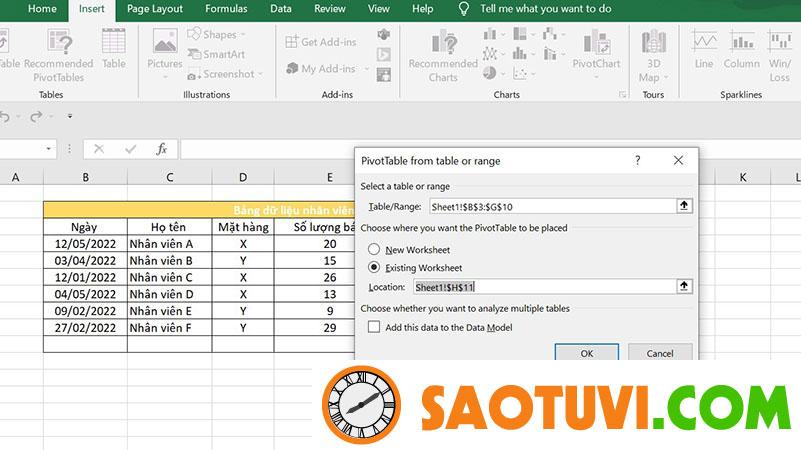Check Add this data to the Data Model

coord(374,327)
